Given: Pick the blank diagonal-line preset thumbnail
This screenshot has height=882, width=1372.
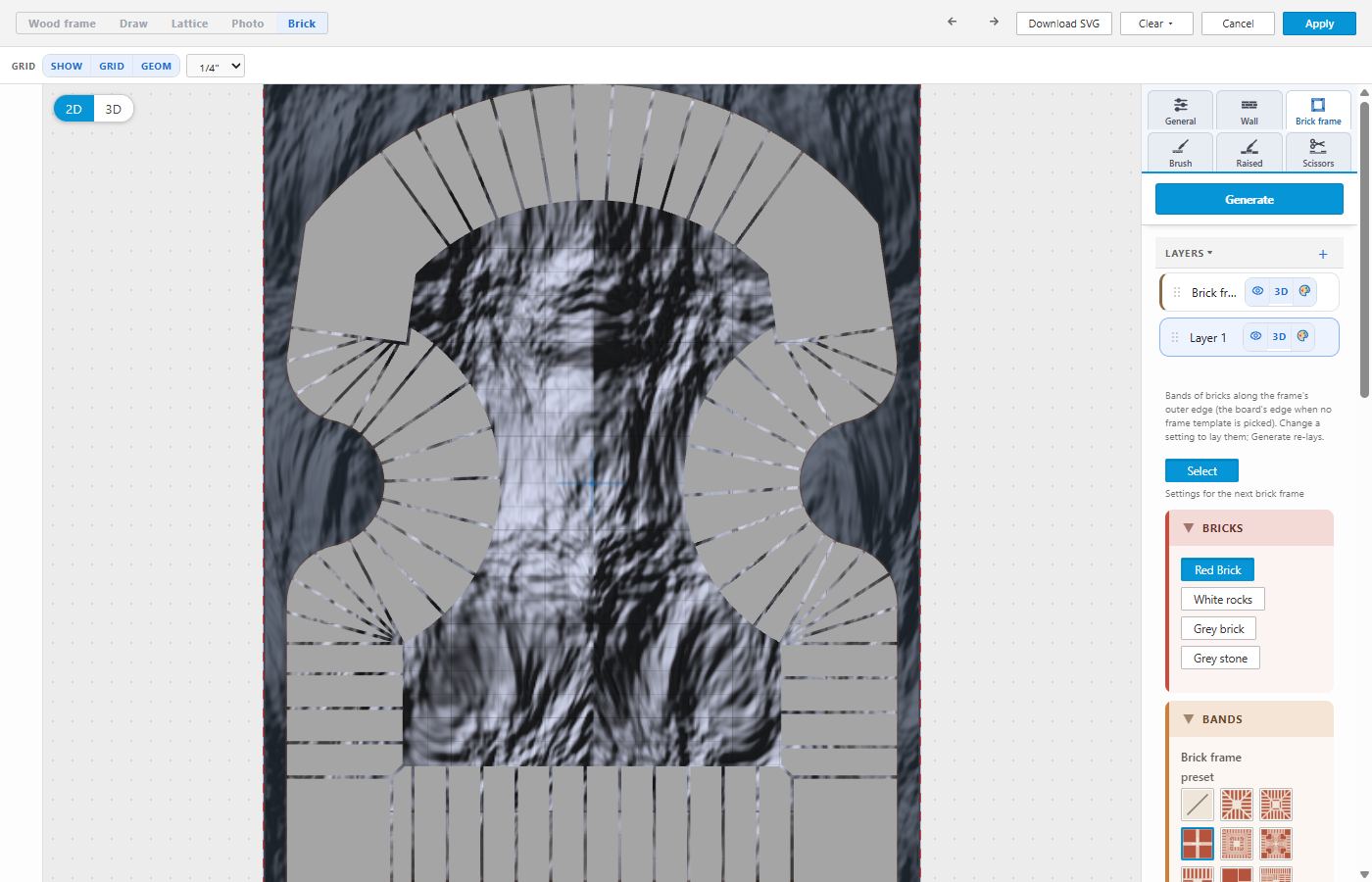Looking at the screenshot, I should pos(1198,805).
